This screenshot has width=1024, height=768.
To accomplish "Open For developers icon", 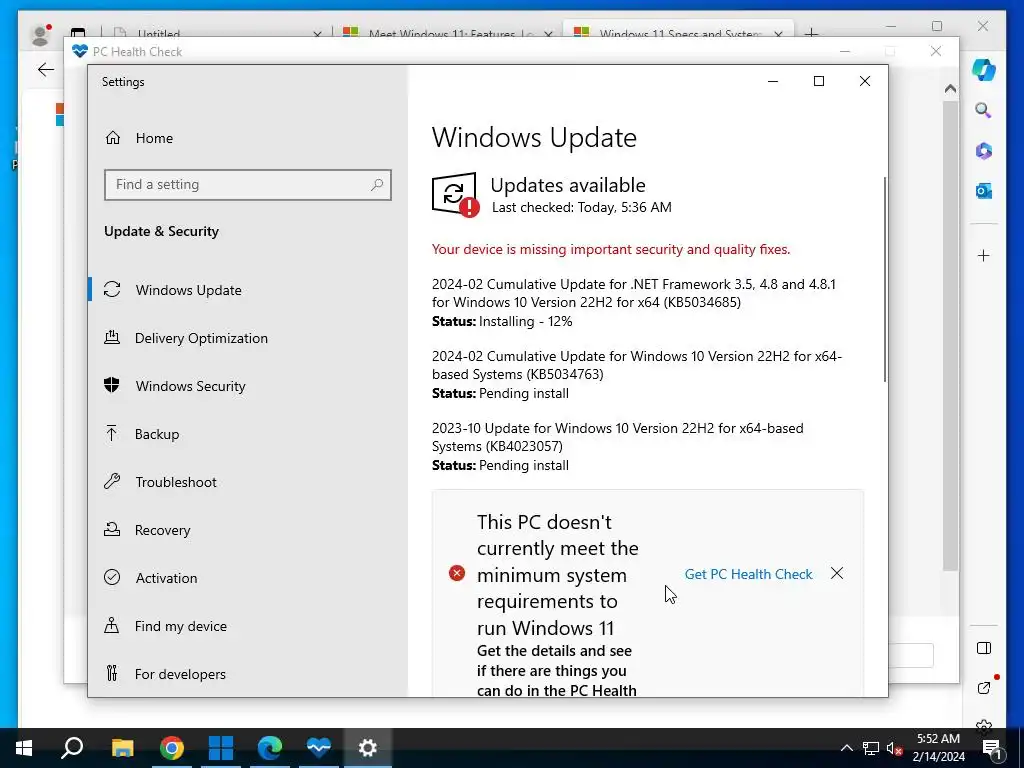I will pos(112,673).
